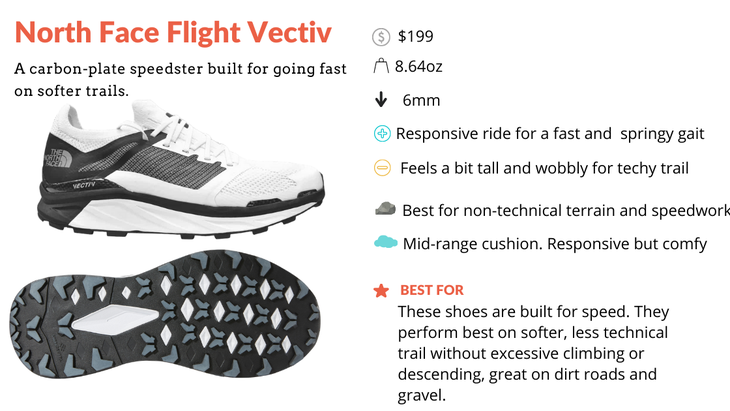Click the BEST FOR heading

(x=432, y=290)
